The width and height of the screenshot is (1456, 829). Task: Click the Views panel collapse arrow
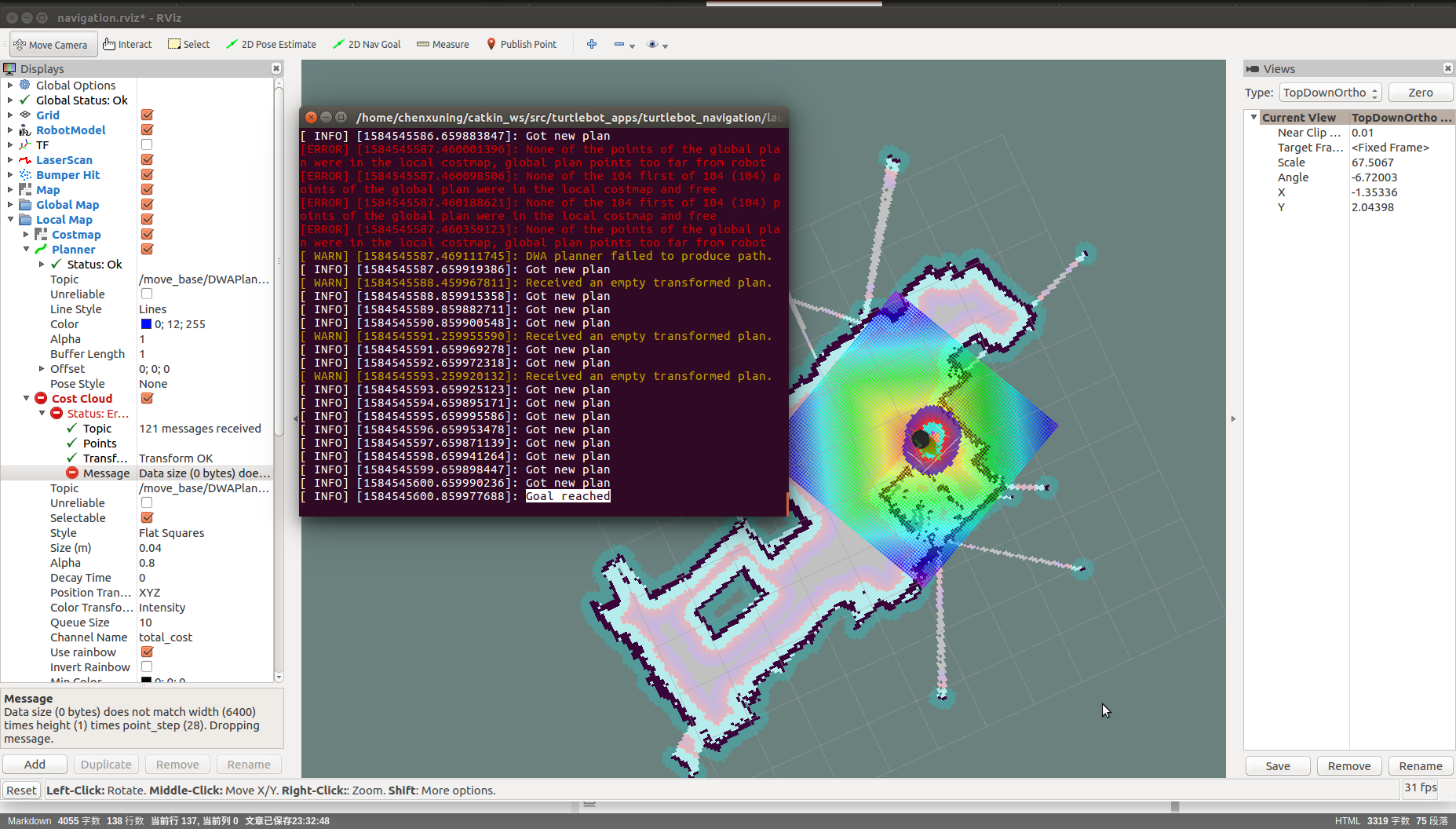pyautogui.click(x=1233, y=418)
